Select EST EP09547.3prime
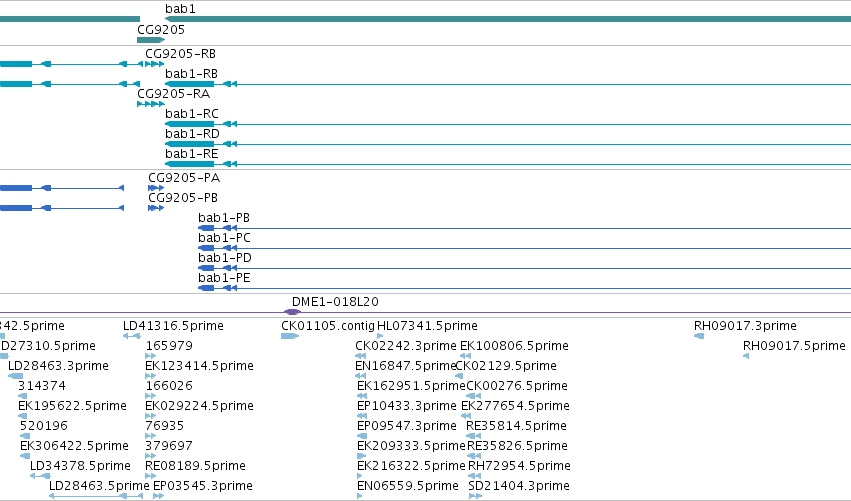The height and width of the screenshot is (501, 851). pos(407,426)
